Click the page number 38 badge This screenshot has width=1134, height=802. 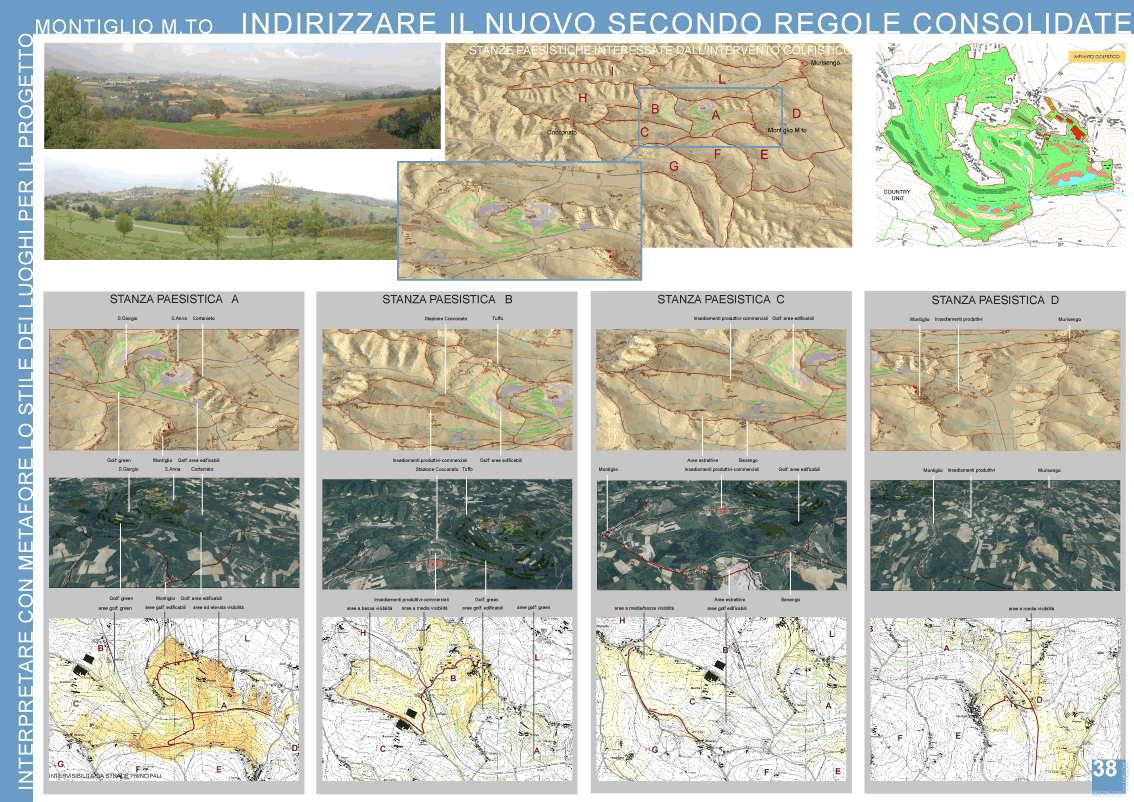coord(1105,769)
